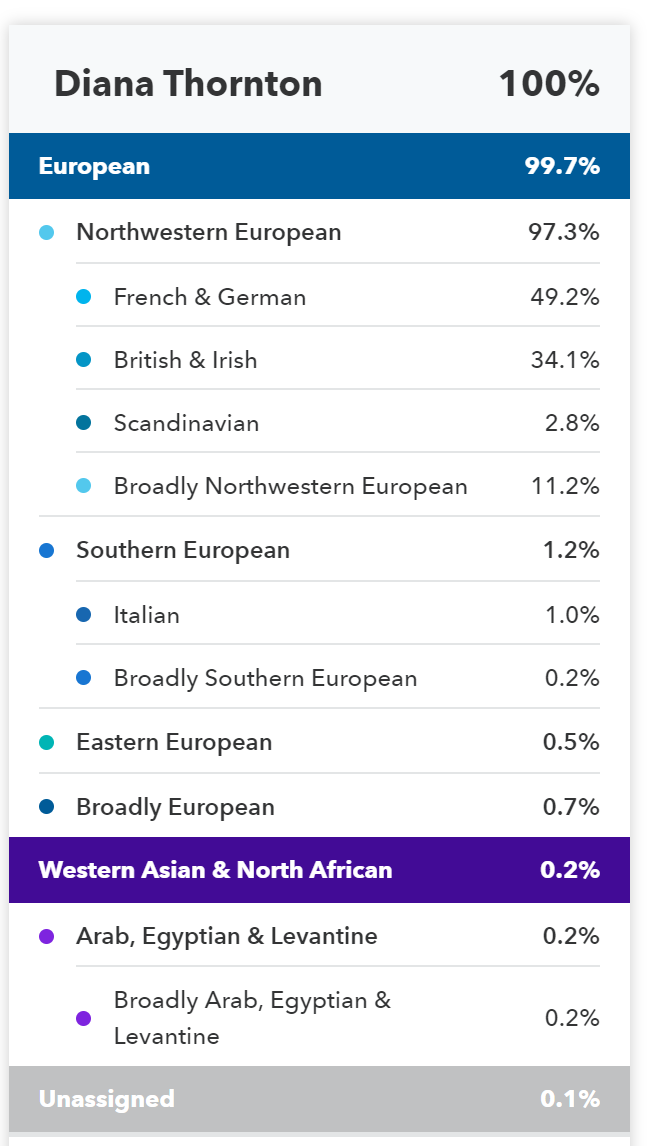Select the Broadly Northwestern European entry
This screenshot has height=1146, width=647.
(x=338, y=486)
